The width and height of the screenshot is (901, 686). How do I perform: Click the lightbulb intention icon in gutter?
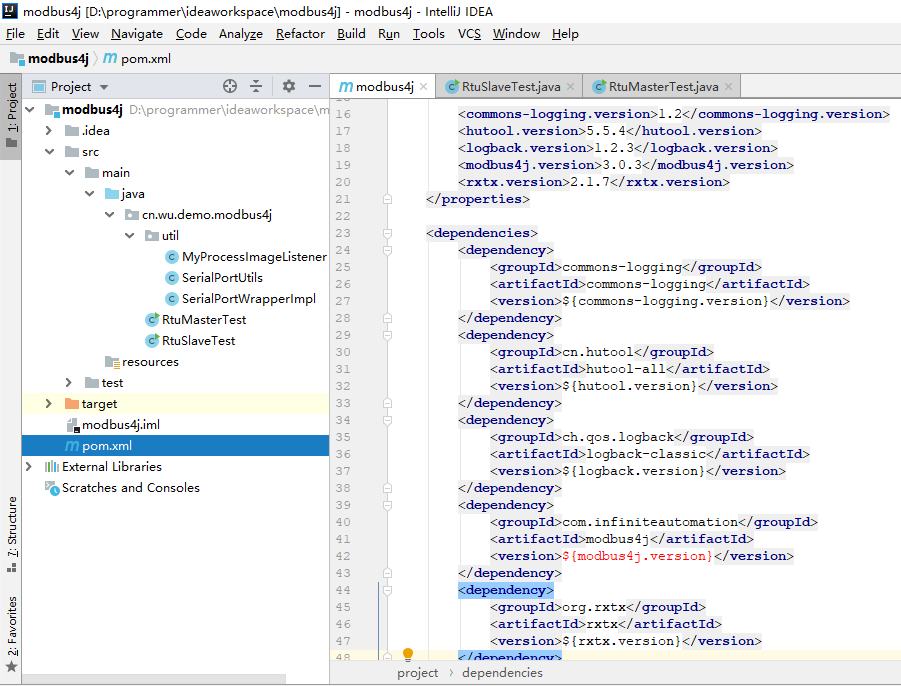[x=408, y=654]
